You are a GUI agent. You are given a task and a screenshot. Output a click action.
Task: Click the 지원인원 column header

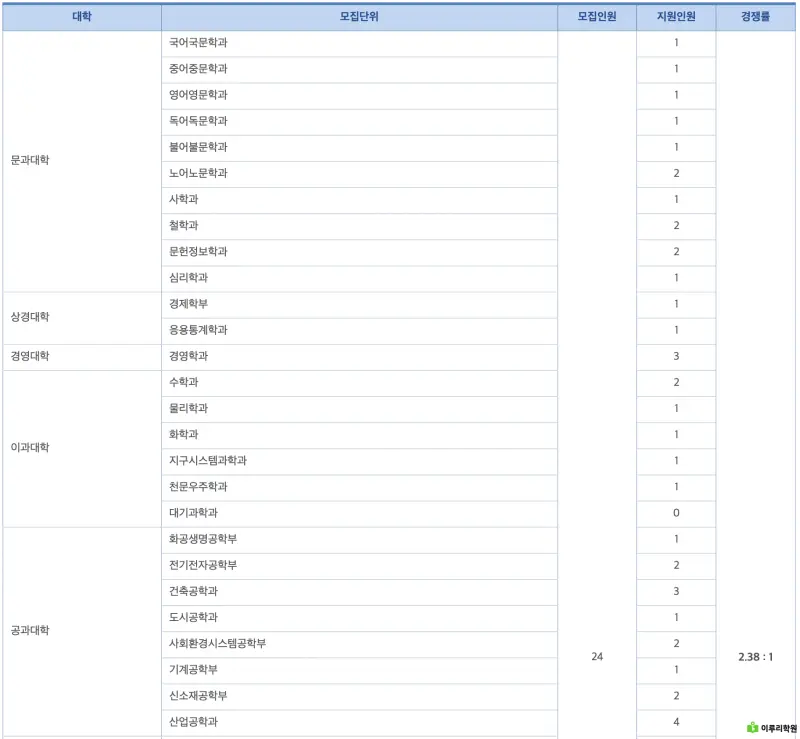pos(676,17)
